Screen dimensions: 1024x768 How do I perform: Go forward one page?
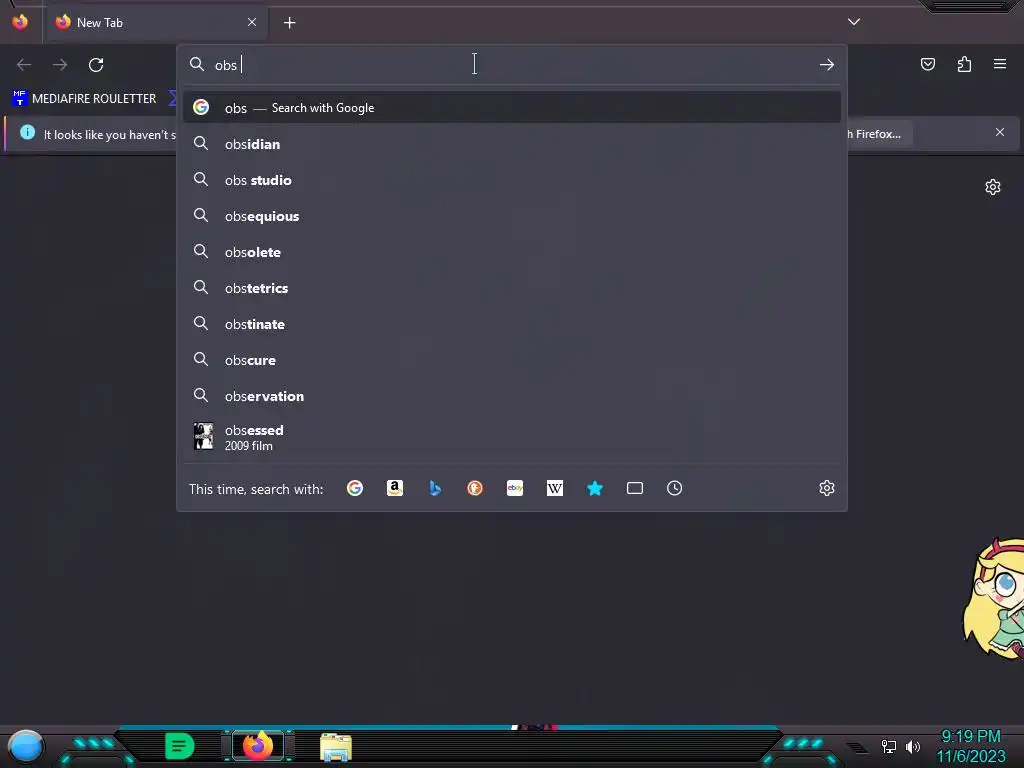point(60,65)
